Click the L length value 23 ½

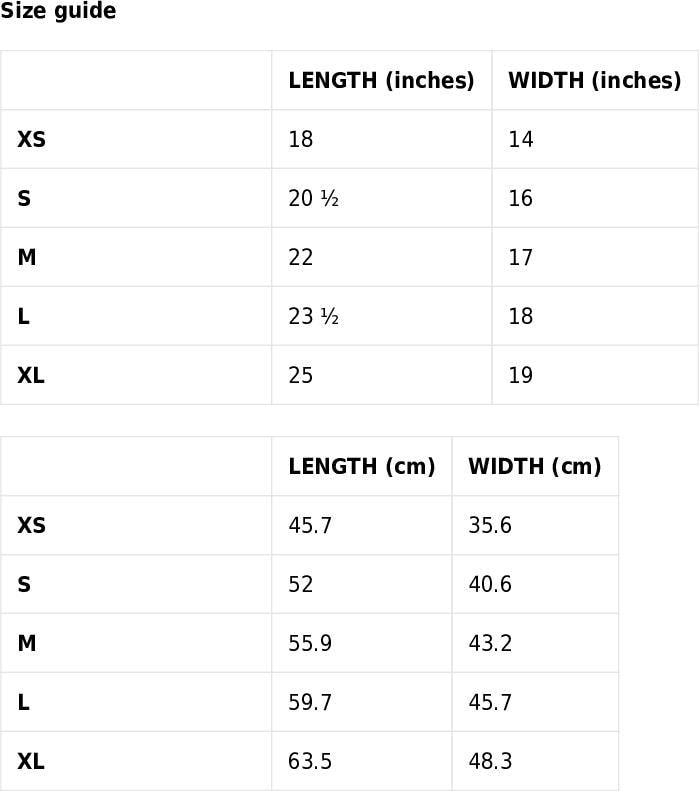tap(314, 317)
